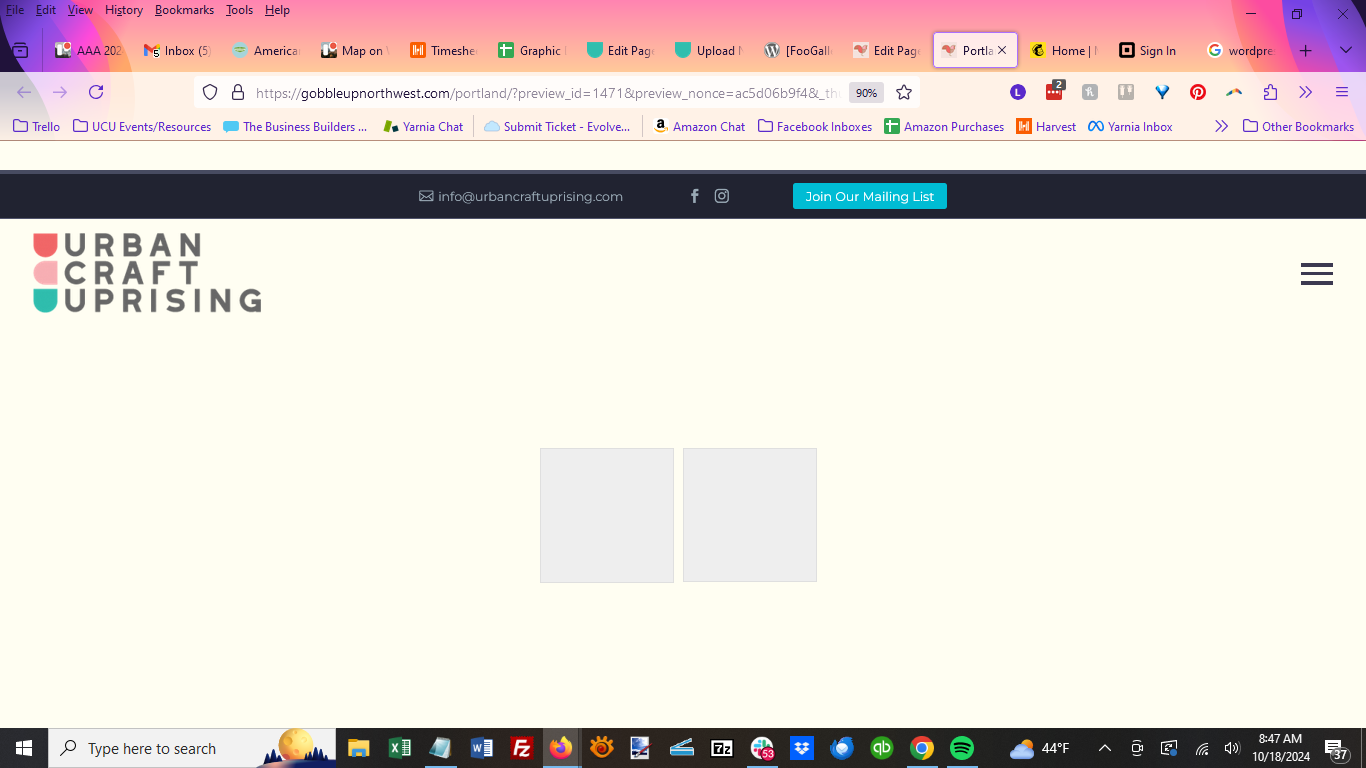Expand hidden system tray icons
The height and width of the screenshot is (768, 1366).
pyautogui.click(x=1105, y=748)
